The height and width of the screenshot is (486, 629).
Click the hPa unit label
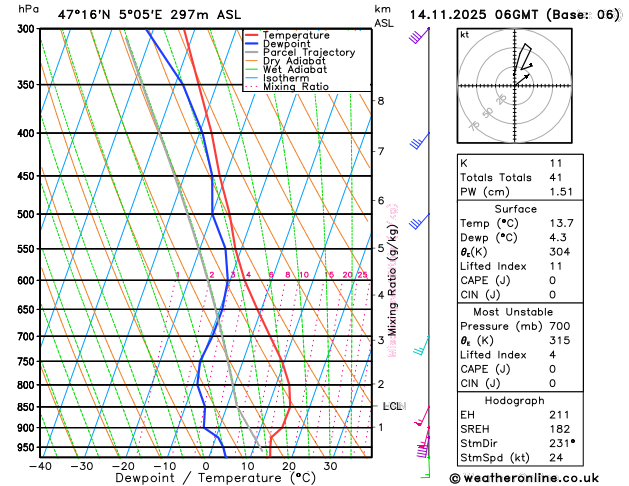[28, 9]
